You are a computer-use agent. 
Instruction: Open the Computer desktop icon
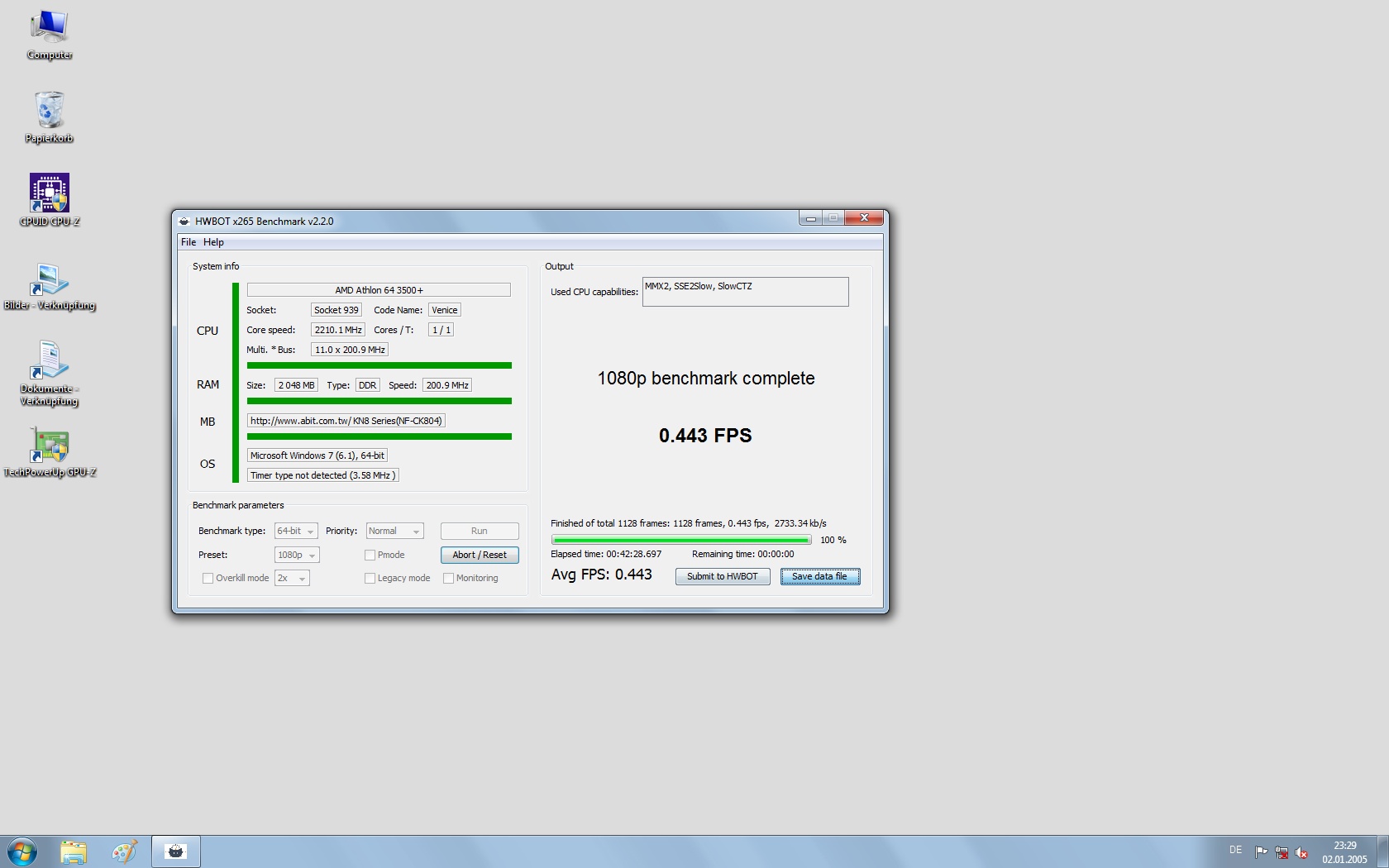tap(50, 35)
